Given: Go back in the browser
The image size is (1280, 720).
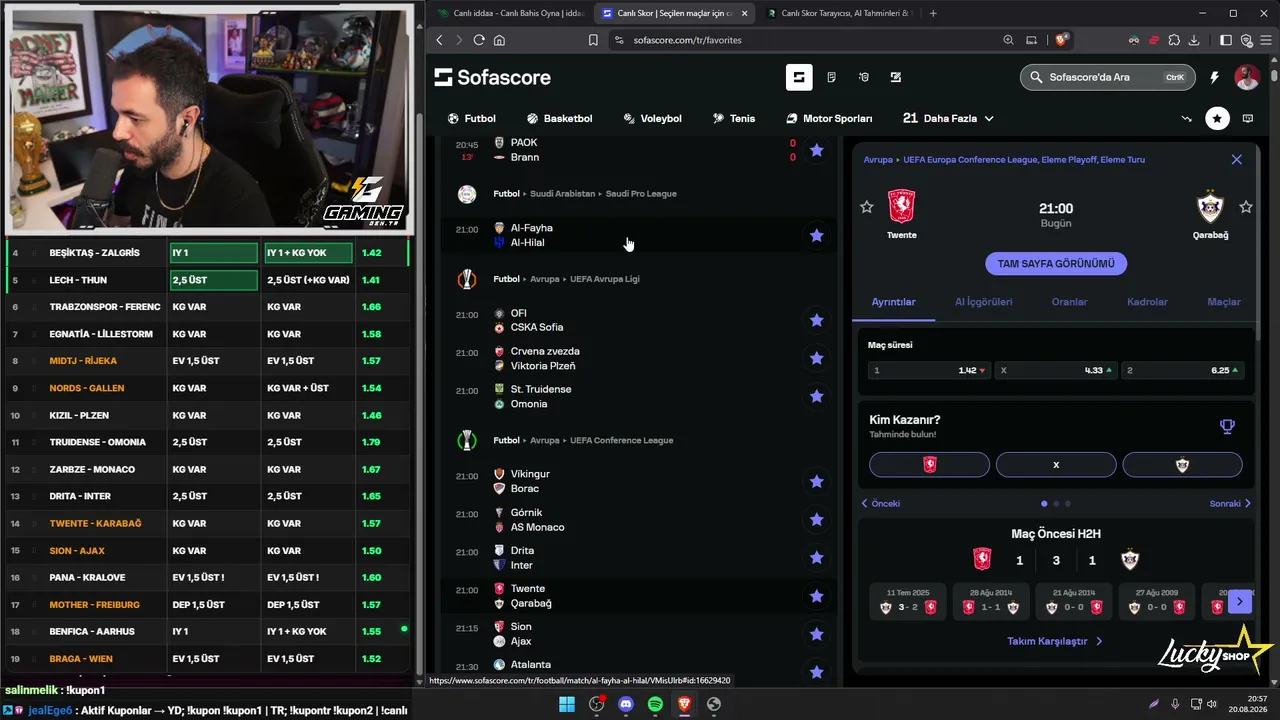Looking at the screenshot, I should pyautogui.click(x=439, y=40).
